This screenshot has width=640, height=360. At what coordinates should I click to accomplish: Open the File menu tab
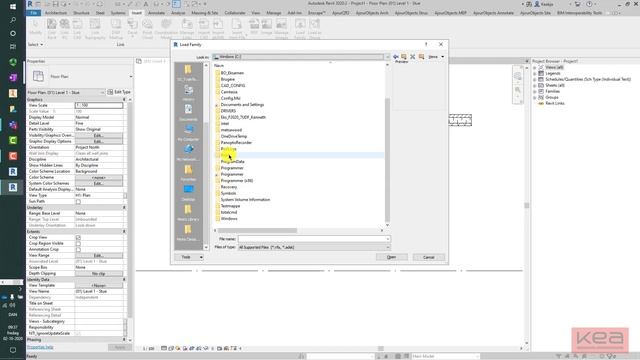pyautogui.click(x=34, y=13)
